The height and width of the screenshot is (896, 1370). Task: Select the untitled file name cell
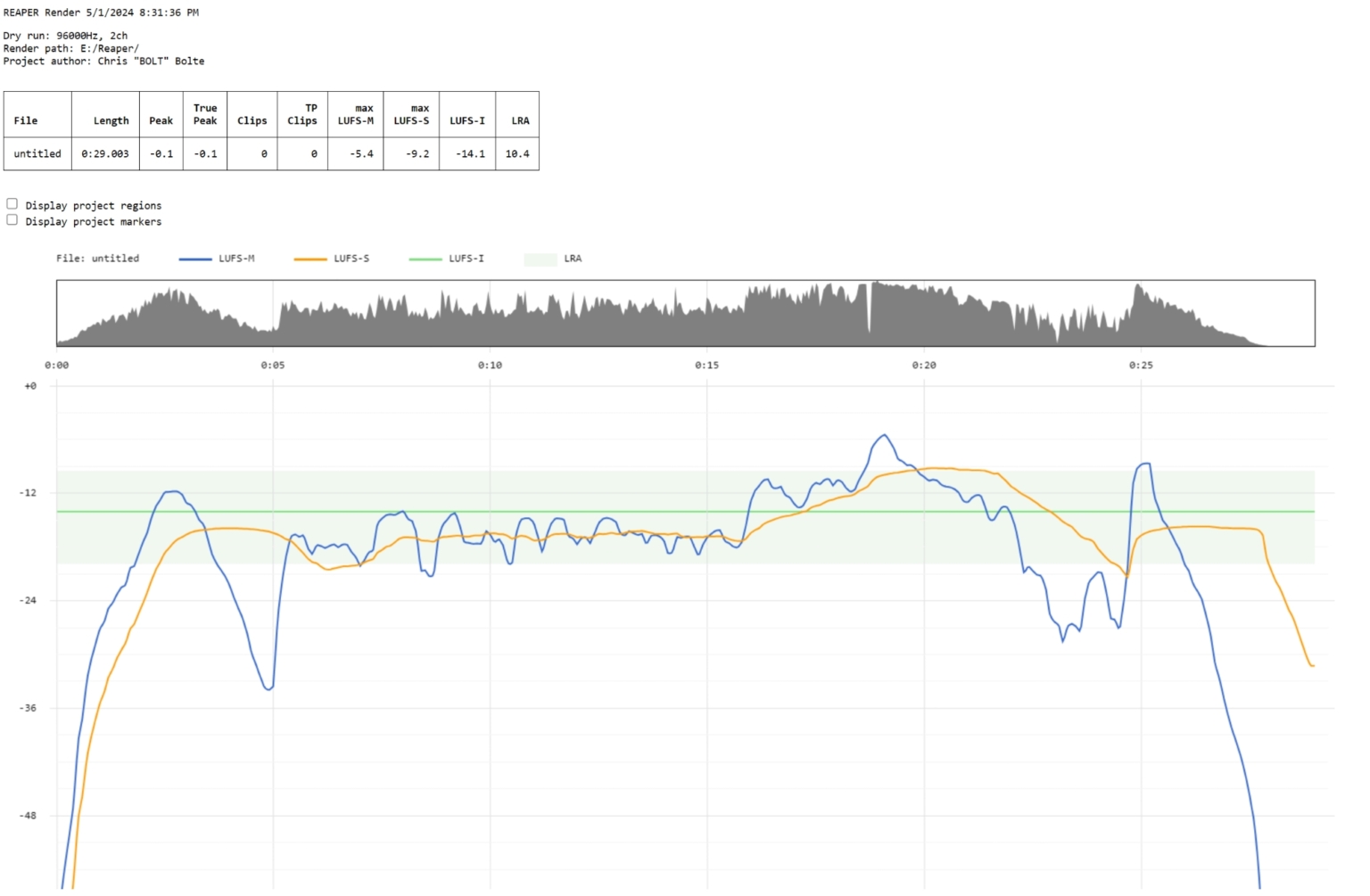point(37,153)
